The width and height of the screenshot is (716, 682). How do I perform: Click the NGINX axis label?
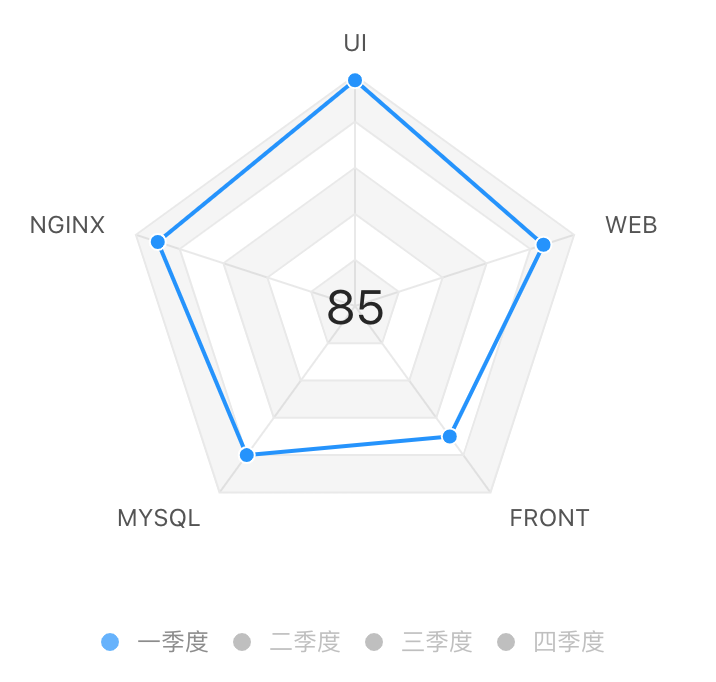(x=67, y=225)
